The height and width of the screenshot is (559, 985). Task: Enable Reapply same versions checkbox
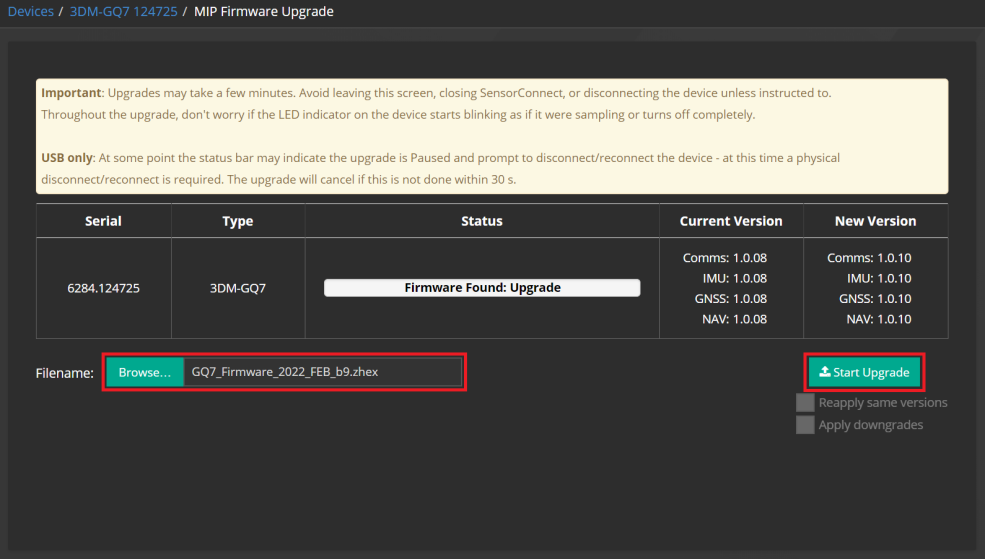point(805,403)
